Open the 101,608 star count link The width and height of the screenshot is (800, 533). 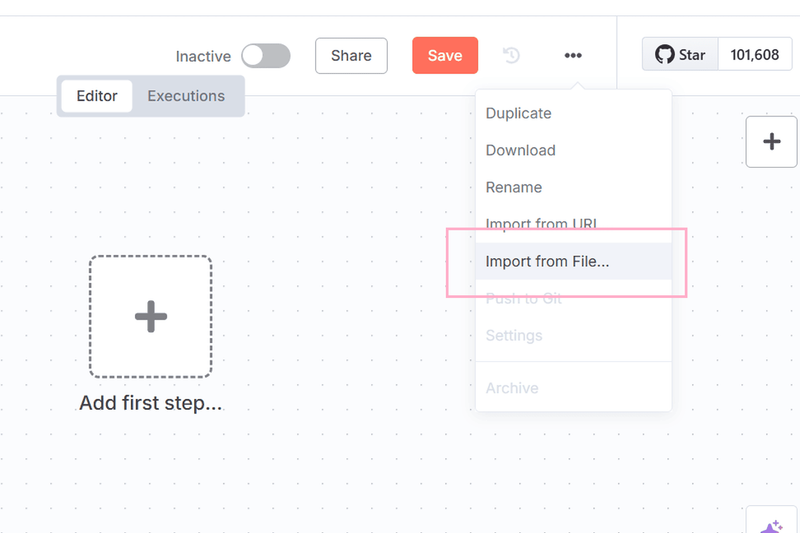click(x=755, y=55)
